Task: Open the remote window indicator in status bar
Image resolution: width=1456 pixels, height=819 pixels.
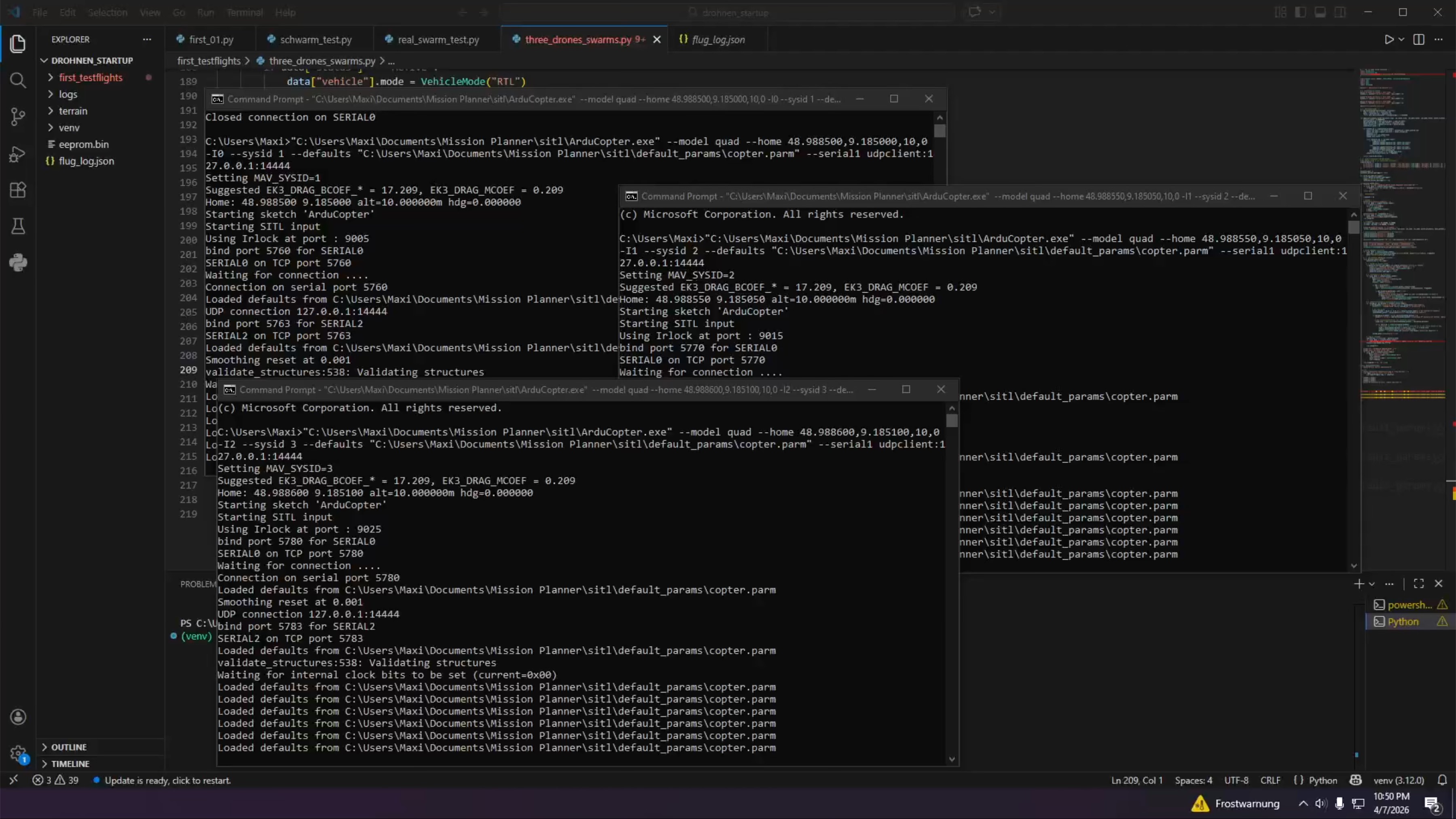Action: pyautogui.click(x=14, y=780)
